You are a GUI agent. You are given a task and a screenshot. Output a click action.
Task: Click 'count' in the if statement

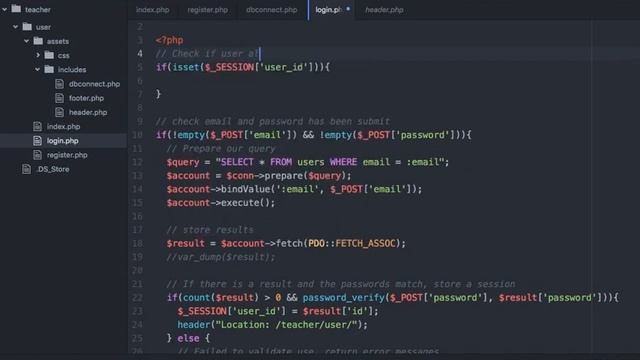(196, 298)
